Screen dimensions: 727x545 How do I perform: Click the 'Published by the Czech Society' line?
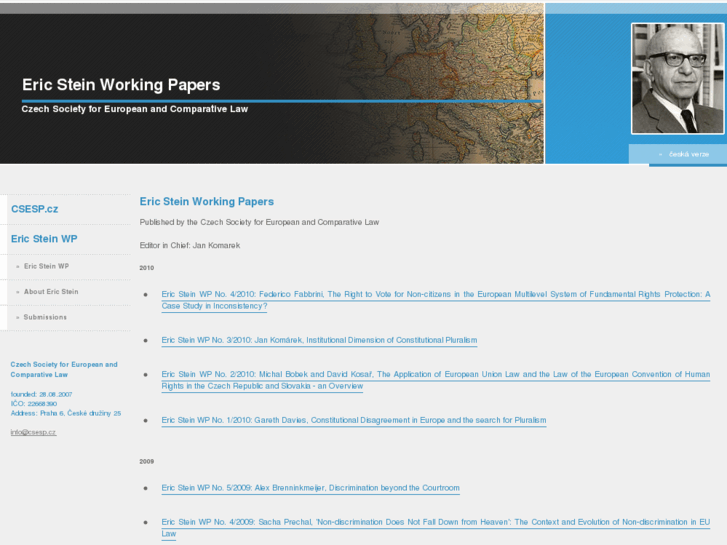click(x=259, y=222)
